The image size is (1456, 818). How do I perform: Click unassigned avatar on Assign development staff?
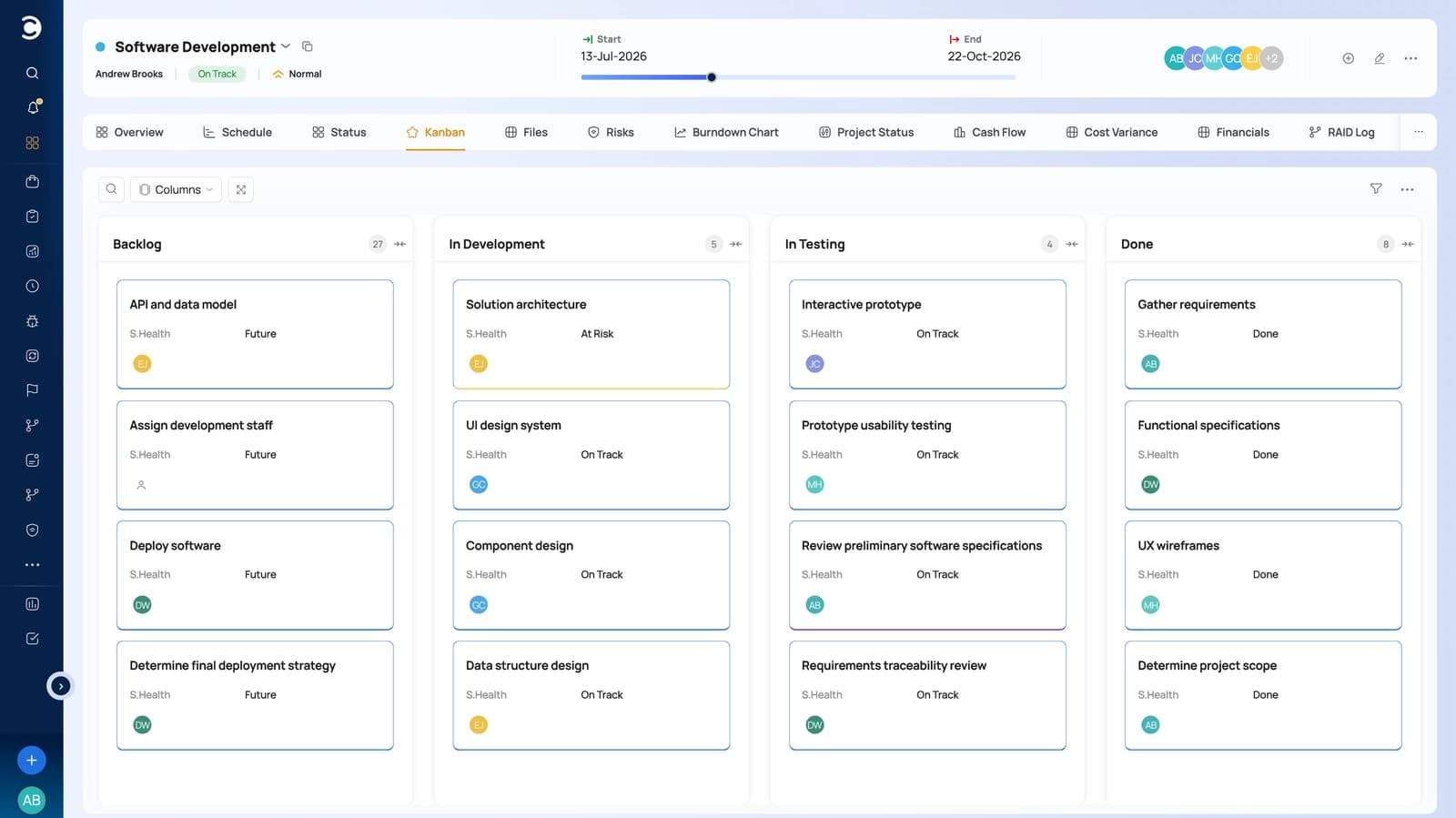coord(141,485)
